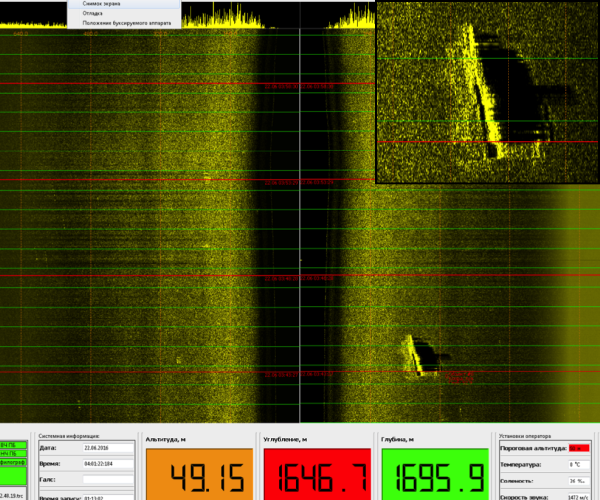Click the bottom red timestamp marker, center track
600x500 pixels.
pos(299,375)
